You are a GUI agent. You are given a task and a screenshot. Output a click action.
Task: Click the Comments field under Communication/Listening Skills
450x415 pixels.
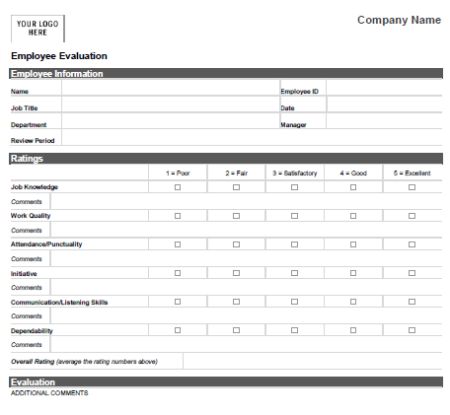click(246, 316)
